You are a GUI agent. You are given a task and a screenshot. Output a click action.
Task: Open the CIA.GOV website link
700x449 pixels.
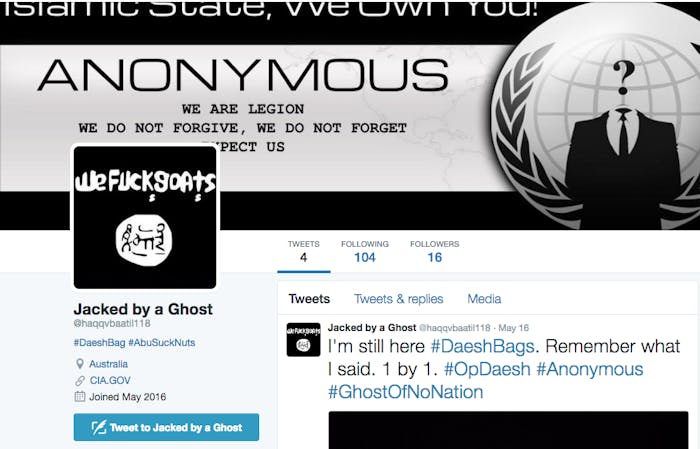click(x=110, y=380)
